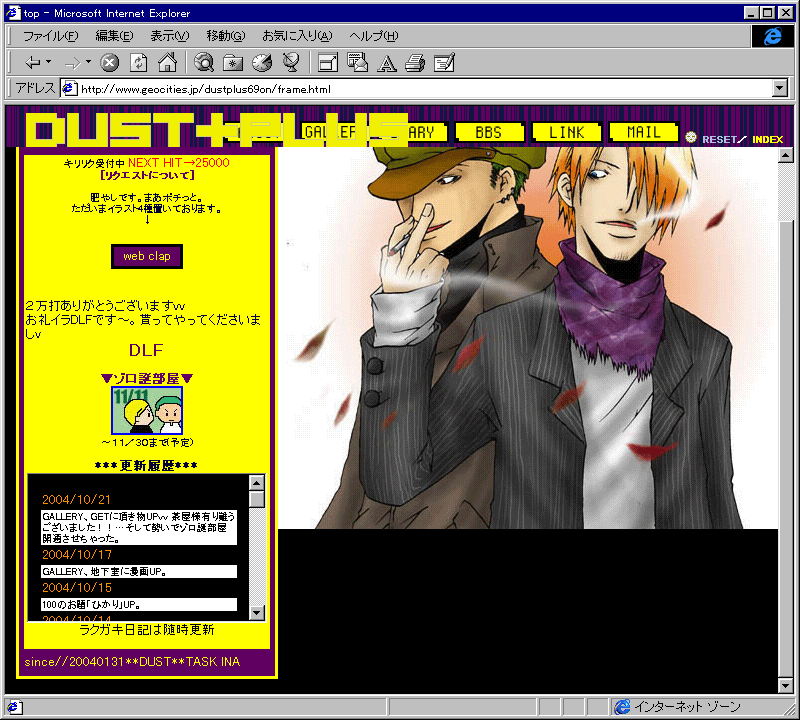Click the update history scrollbar thumb

pyautogui.click(x=257, y=499)
